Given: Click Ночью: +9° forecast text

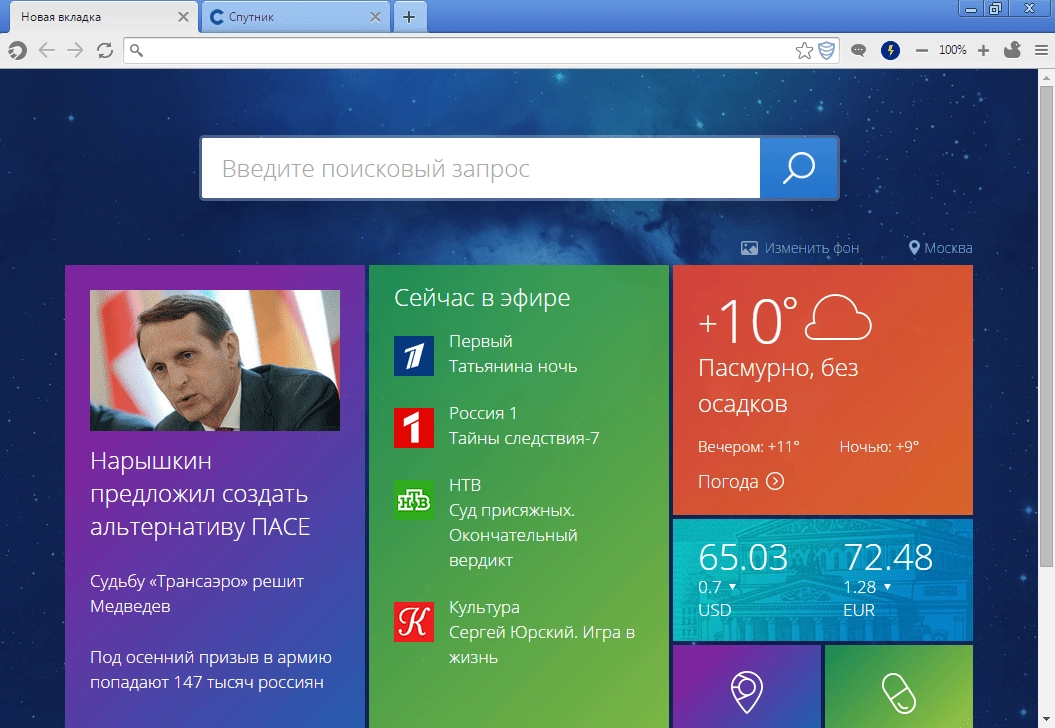Looking at the screenshot, I should 879,447.
